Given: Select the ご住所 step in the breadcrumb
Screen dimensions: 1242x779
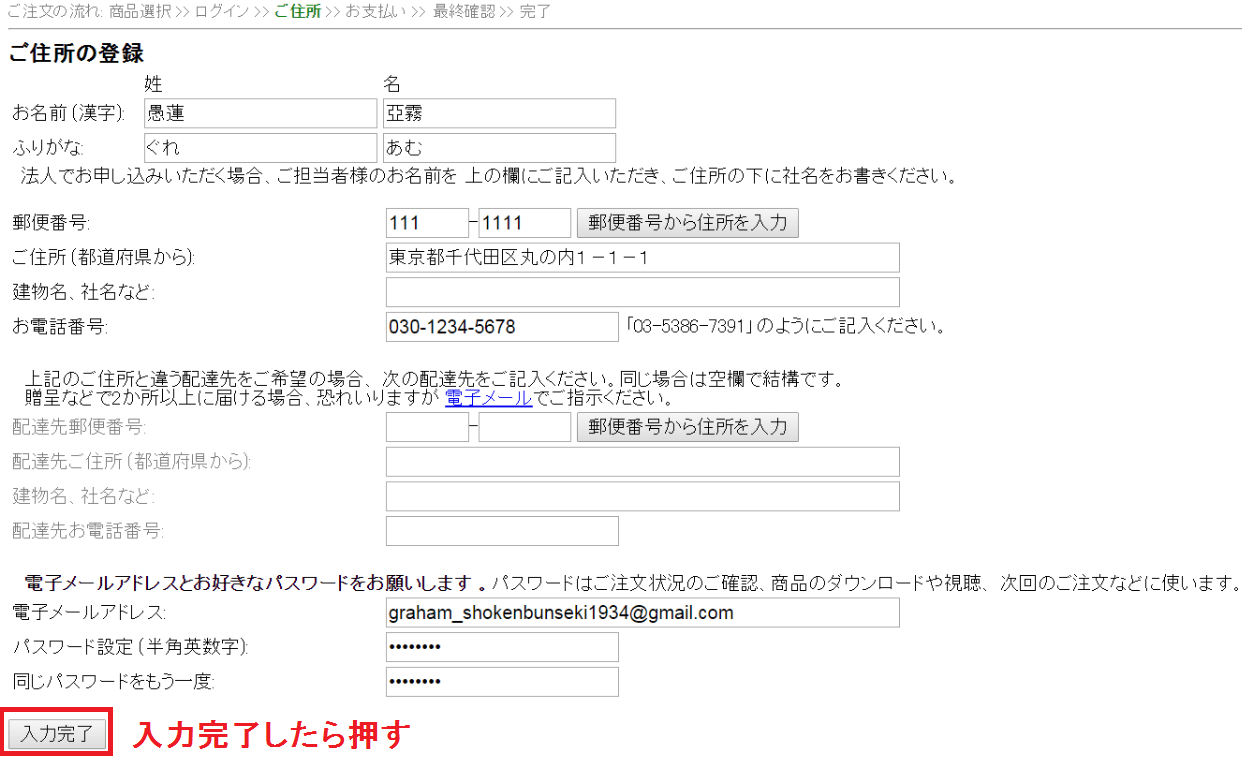Looking at the screenshot, I should 298,12.
